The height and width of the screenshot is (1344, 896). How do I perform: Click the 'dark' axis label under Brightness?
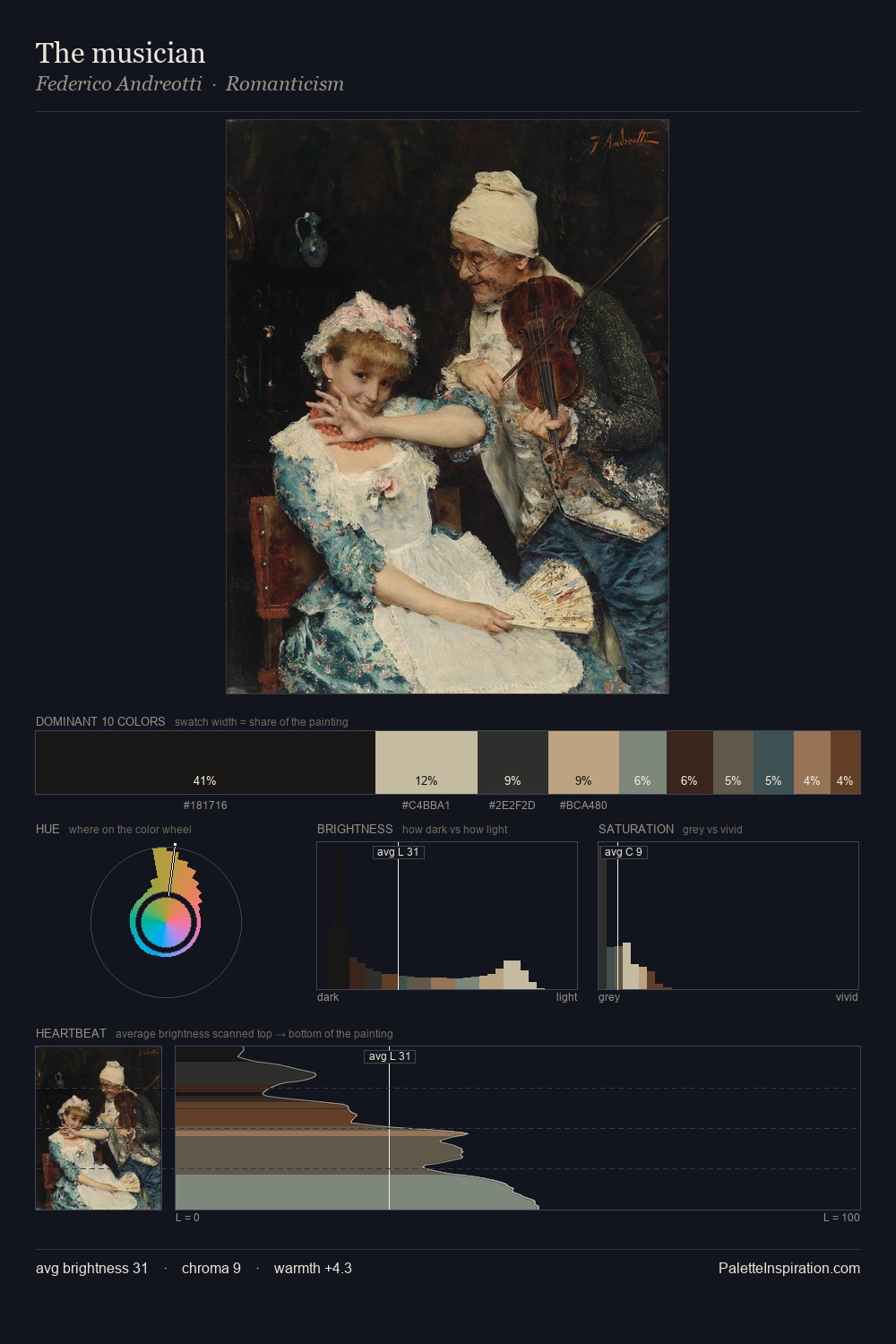(328, 997)
